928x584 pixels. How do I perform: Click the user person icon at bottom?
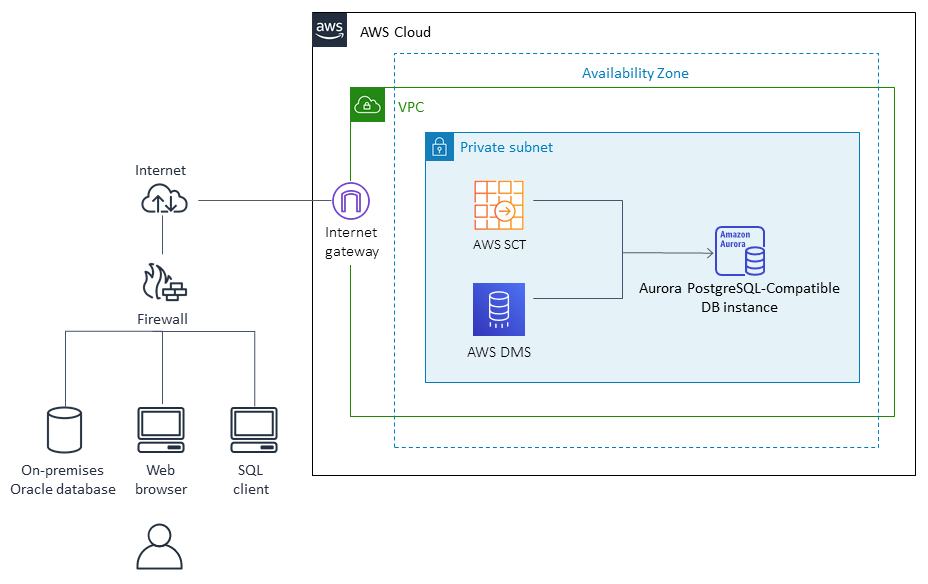pos(160,548)
